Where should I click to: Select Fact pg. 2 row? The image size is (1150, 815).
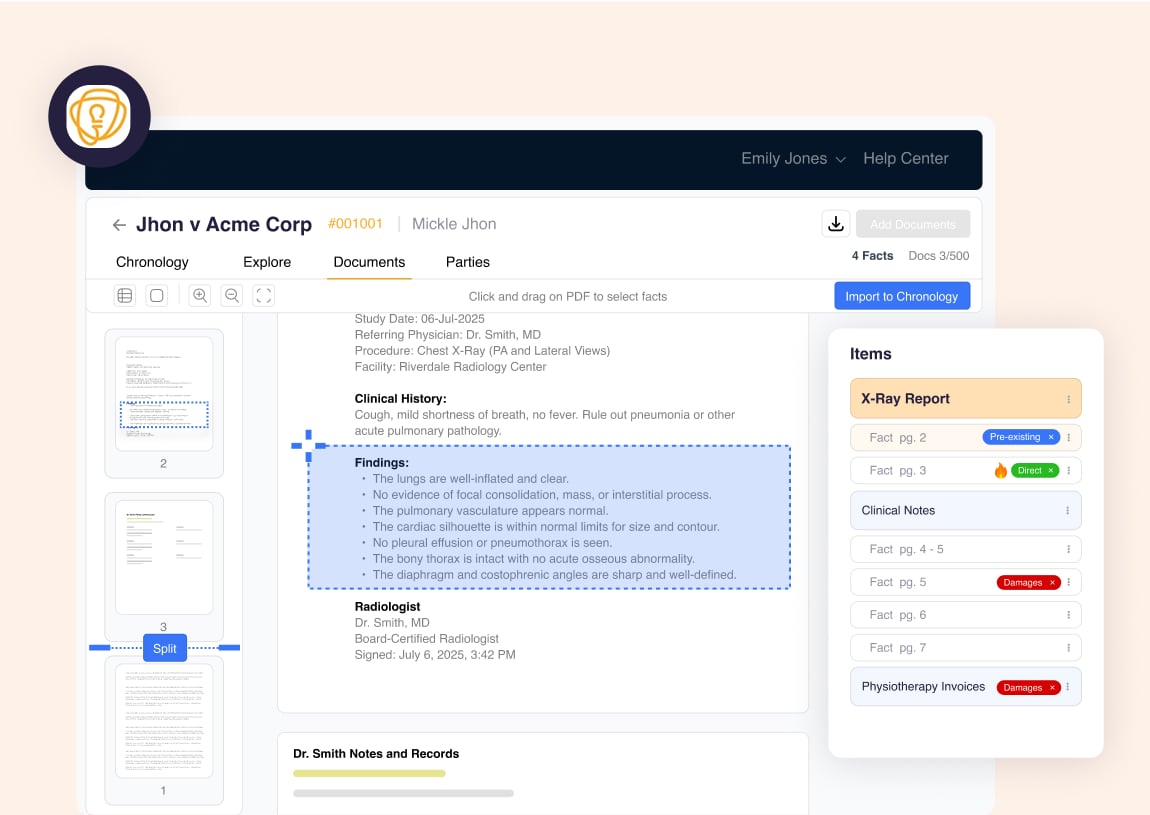[965, 437]
